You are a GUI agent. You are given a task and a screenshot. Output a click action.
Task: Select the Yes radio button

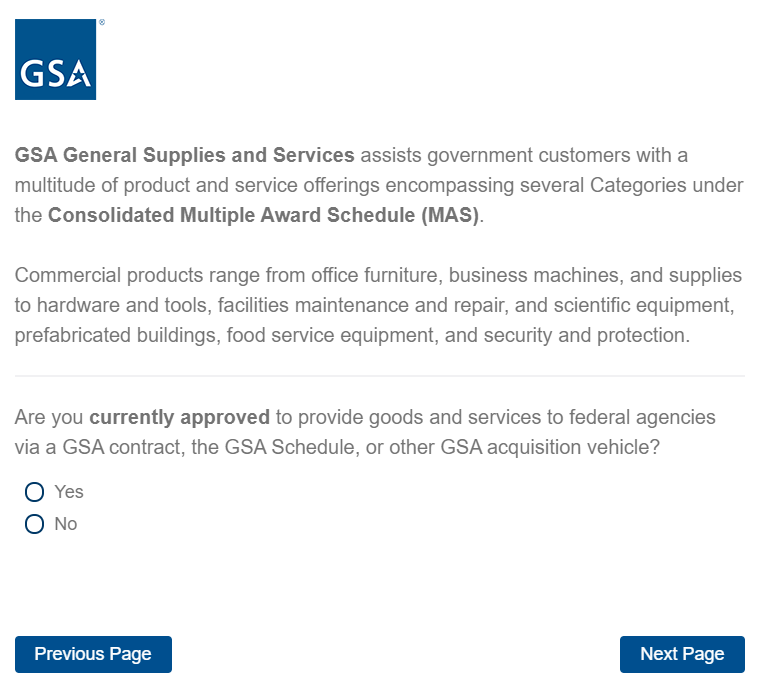(35, 492)
